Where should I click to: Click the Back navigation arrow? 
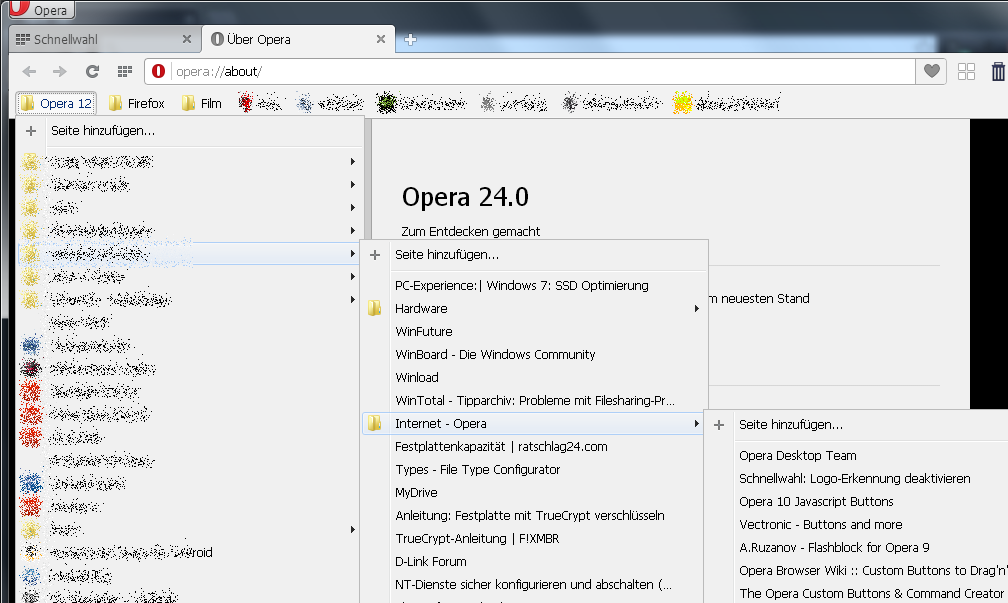pos(29,71)
